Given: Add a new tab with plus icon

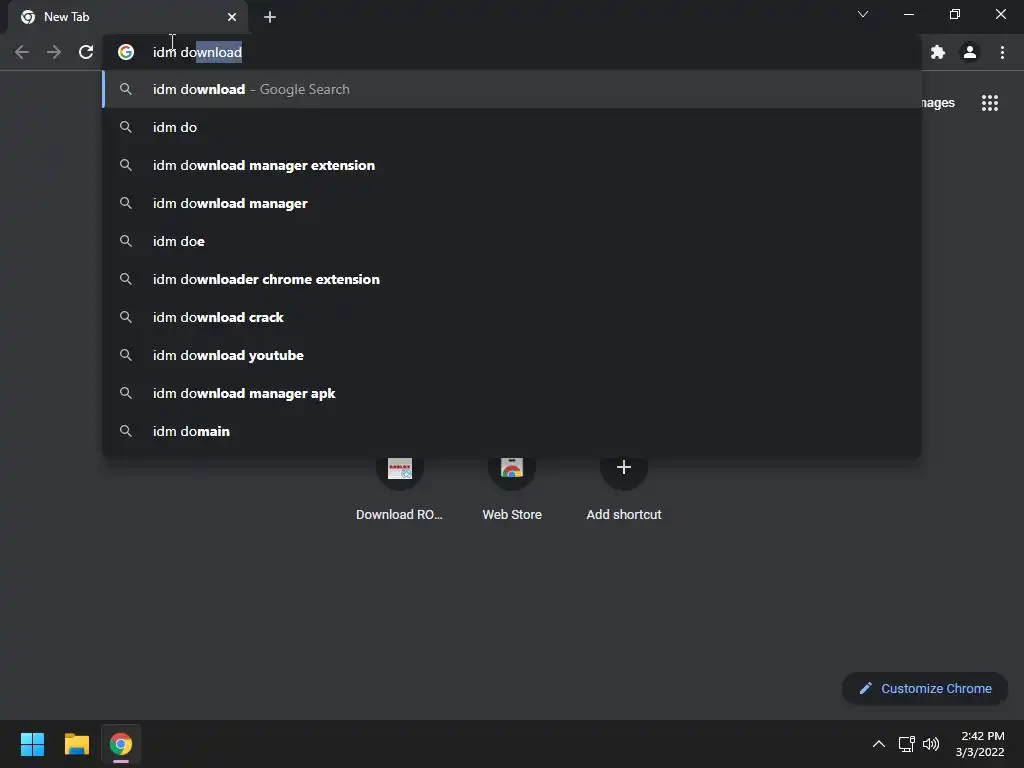Looking at the screenshot, I should pos(270,17).
